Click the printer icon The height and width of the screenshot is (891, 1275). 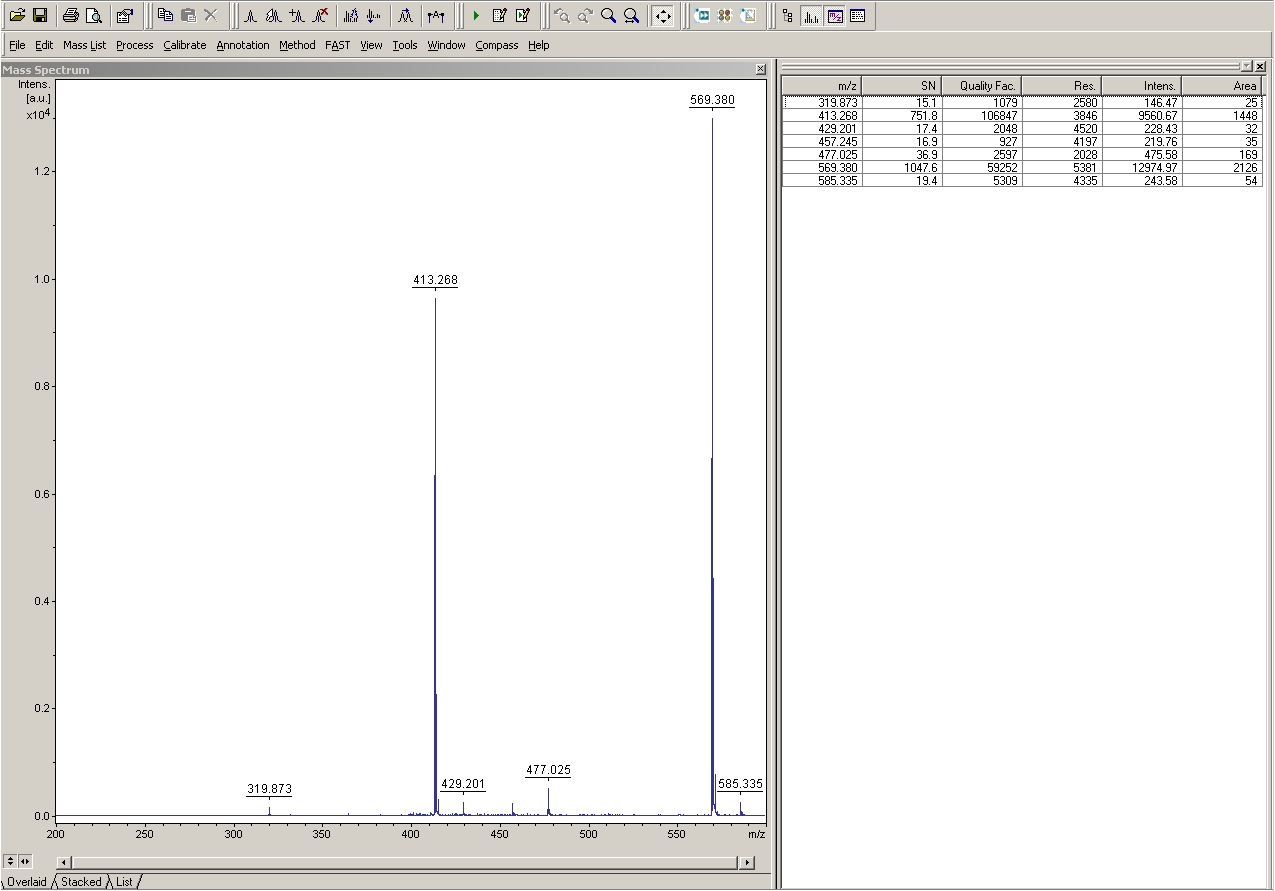pos(71,16)
